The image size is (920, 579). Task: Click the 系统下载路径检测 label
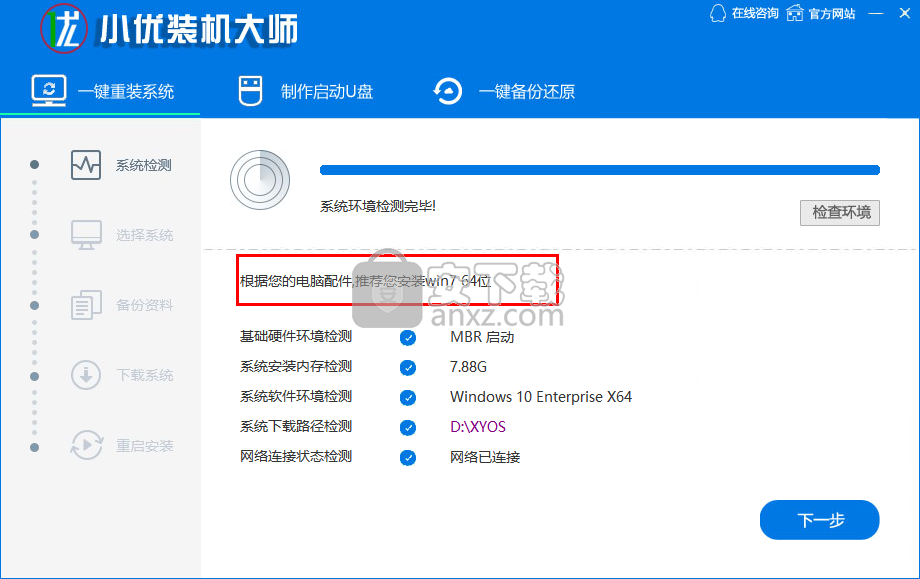click(296, 426)
